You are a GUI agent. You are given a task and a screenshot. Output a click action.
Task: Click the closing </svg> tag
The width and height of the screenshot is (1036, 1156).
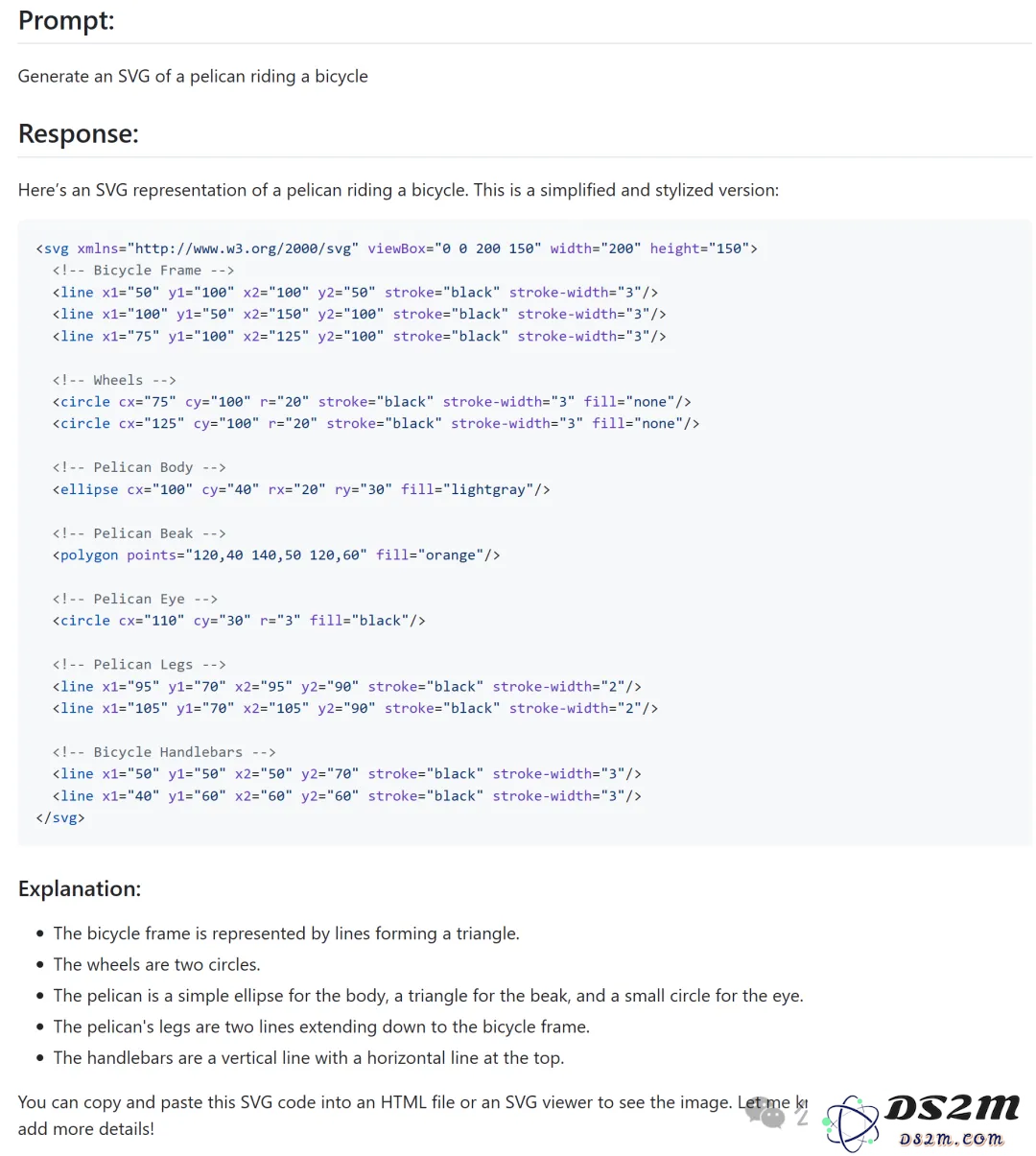pyautogui.click(x=60, y=818)
